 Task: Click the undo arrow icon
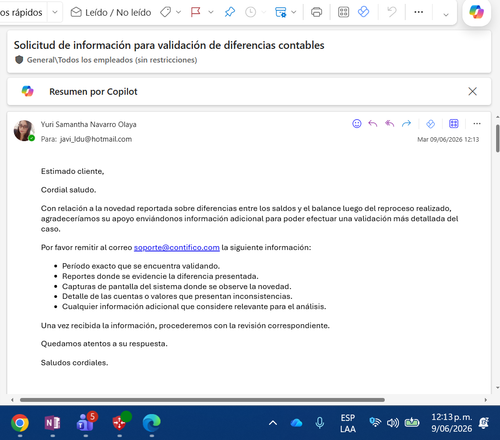[x=392, y=12]
